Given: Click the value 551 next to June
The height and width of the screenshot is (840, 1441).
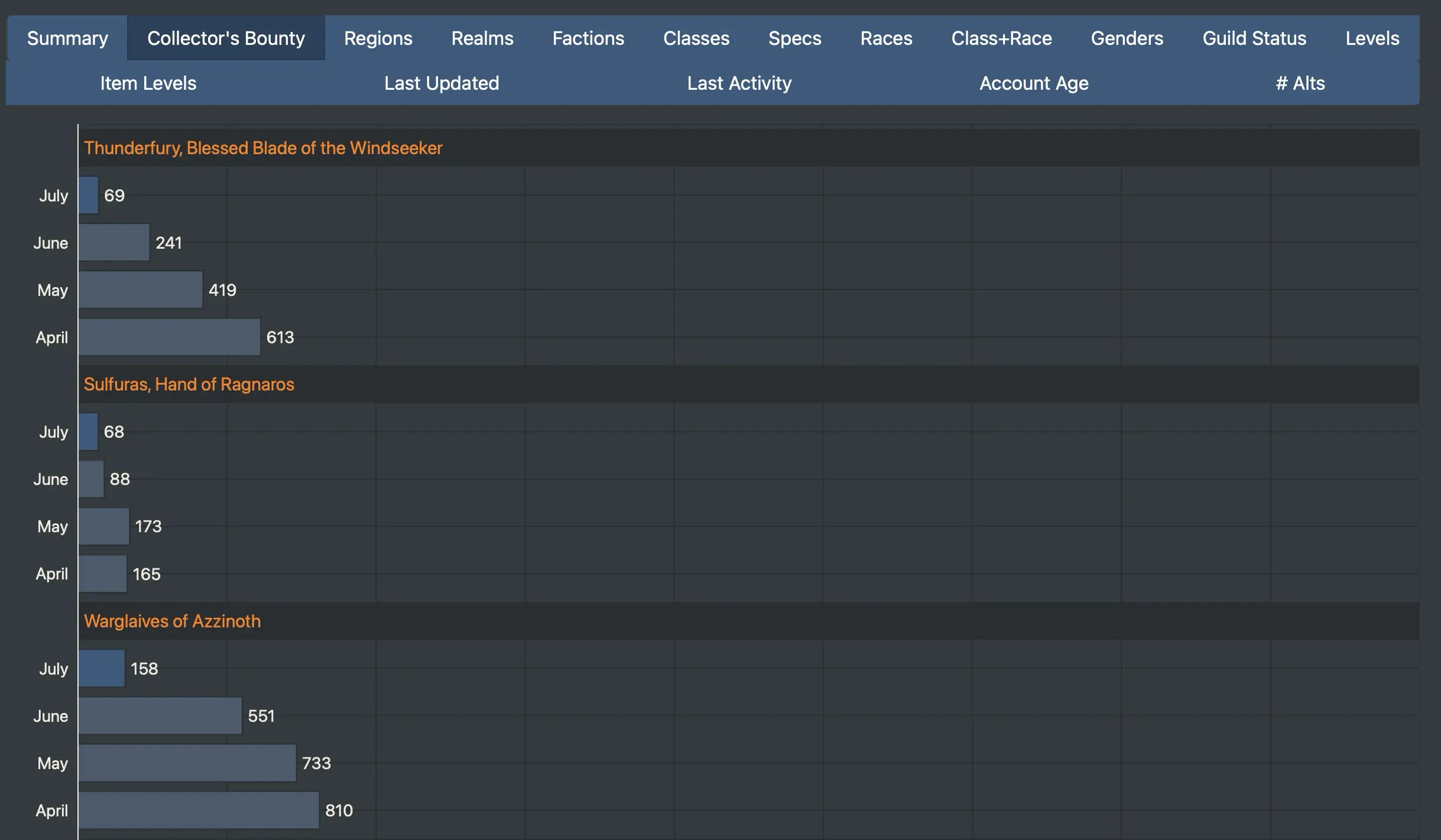Looking at the screenshot, I should pos(261,716).
